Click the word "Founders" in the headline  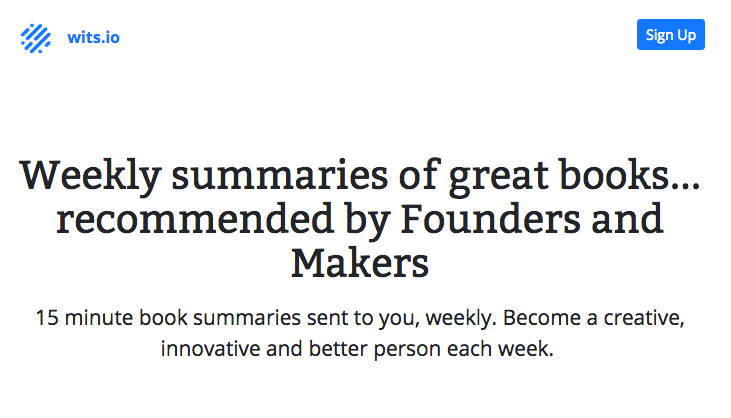coord(490,220)
